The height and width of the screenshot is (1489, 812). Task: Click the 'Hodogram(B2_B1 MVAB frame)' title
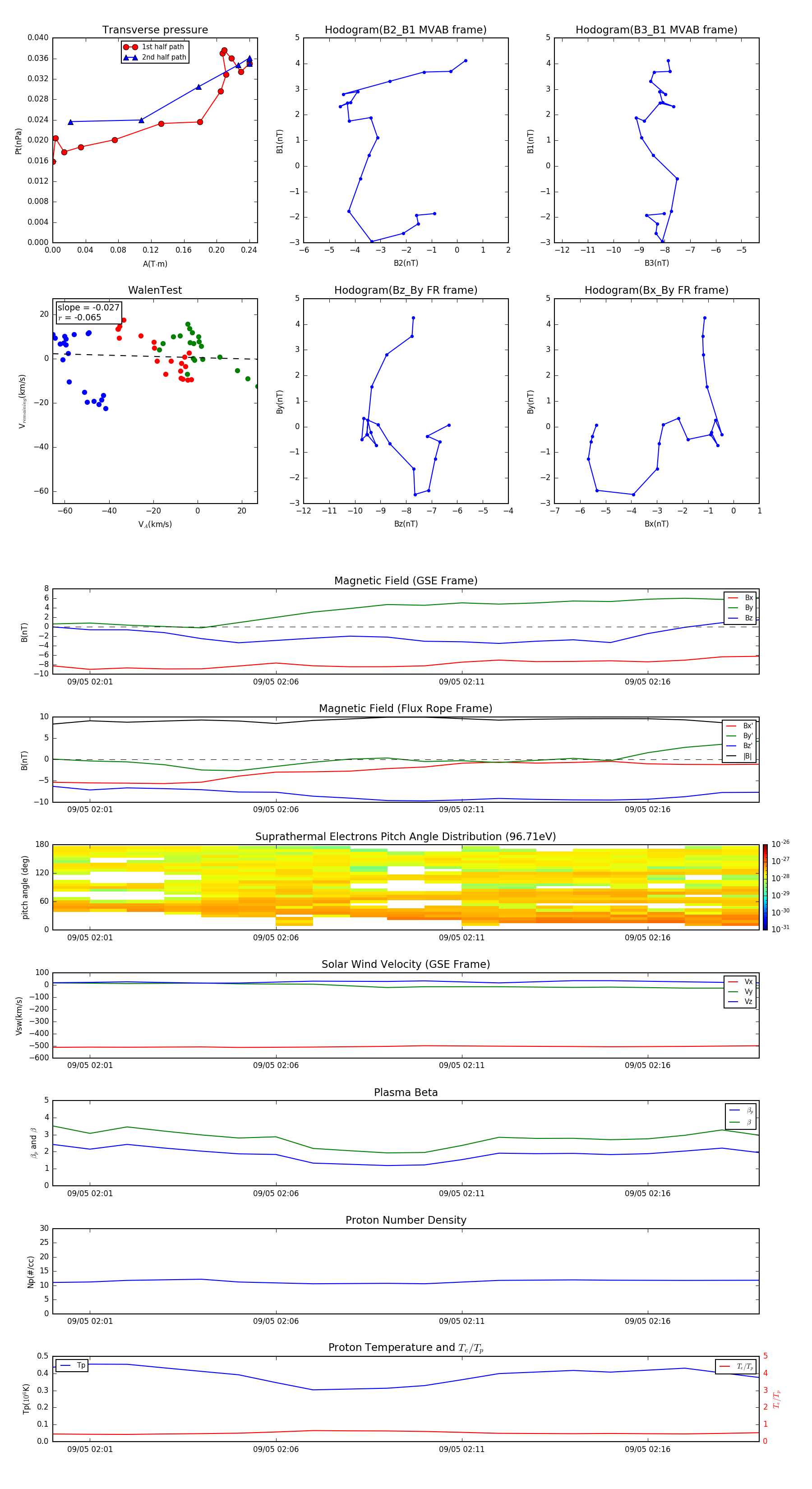(406, 30)
